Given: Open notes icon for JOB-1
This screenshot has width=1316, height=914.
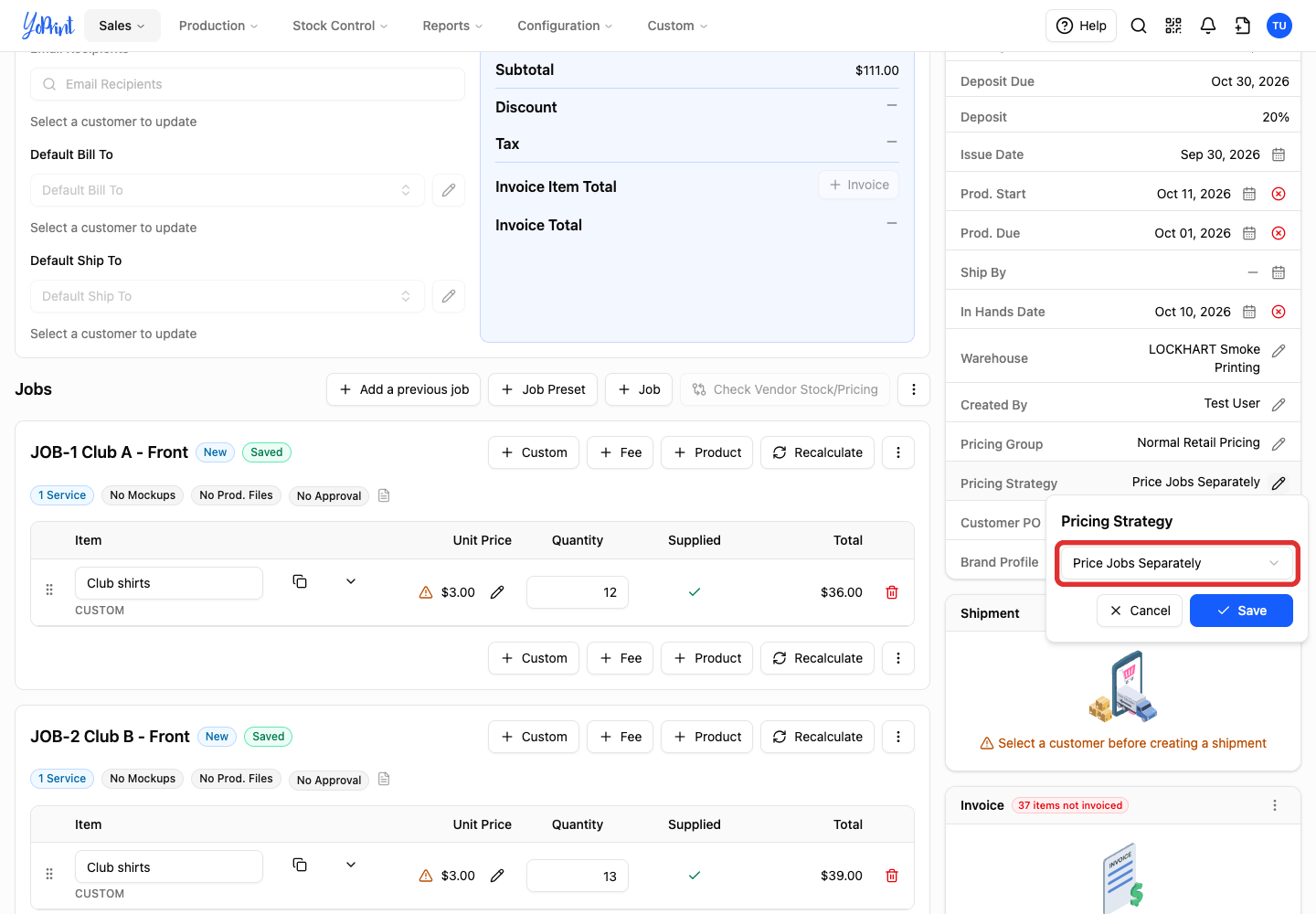Looking at the screenshot, I should point(384,495).
